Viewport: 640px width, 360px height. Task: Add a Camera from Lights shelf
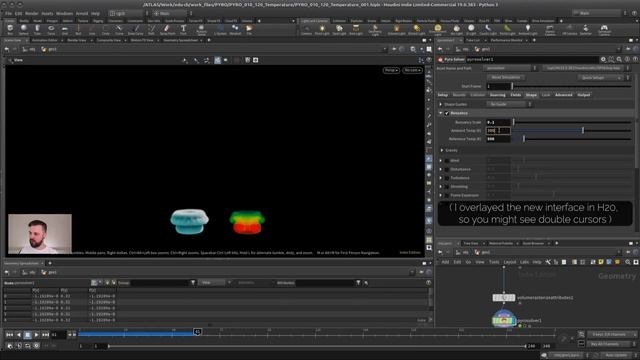306,29
